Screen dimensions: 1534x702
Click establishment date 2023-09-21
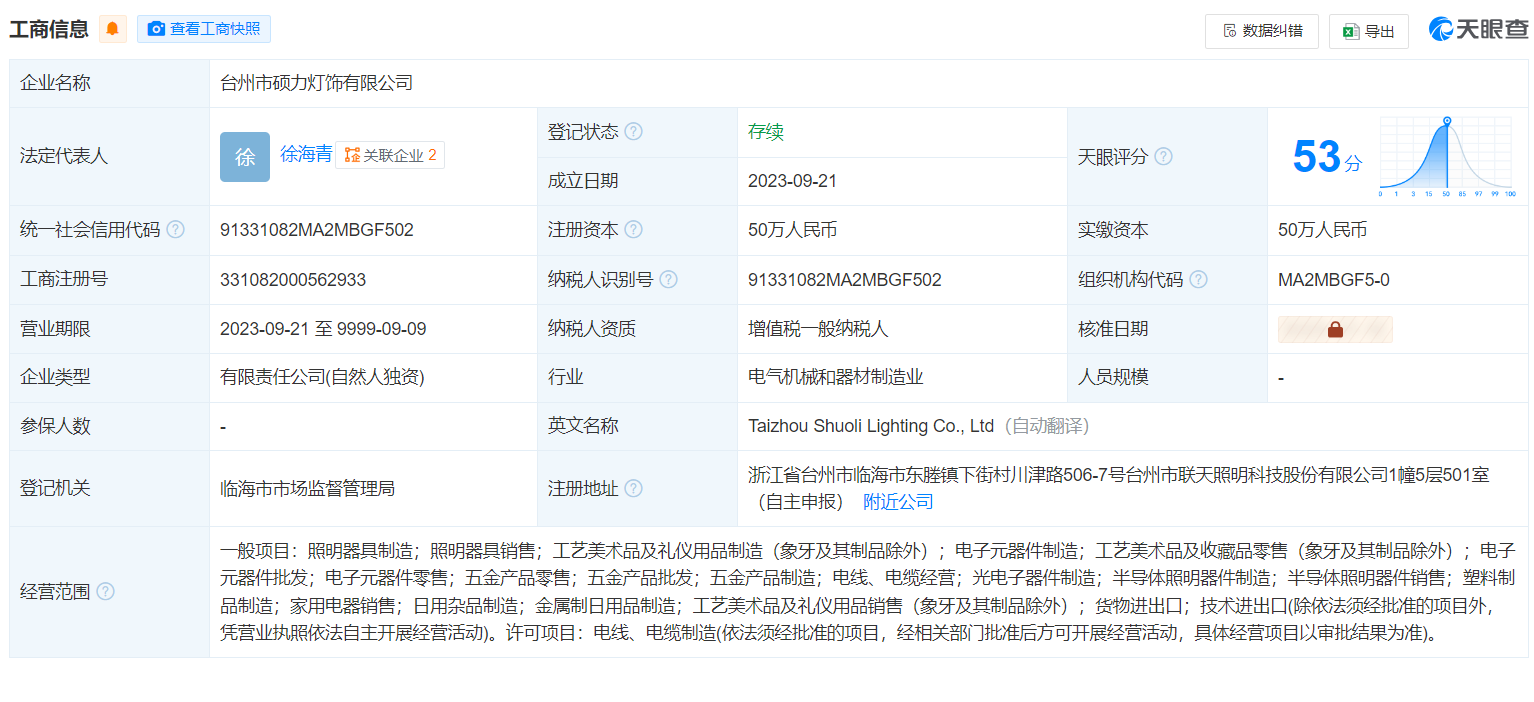[793, 181]
